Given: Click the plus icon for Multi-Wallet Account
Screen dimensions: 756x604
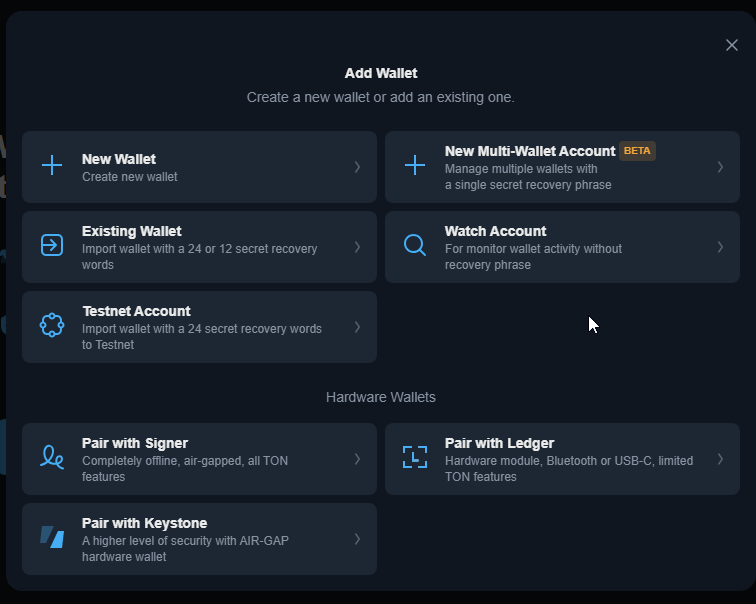Looking at the screenshot, I should (x=415, y=165).
